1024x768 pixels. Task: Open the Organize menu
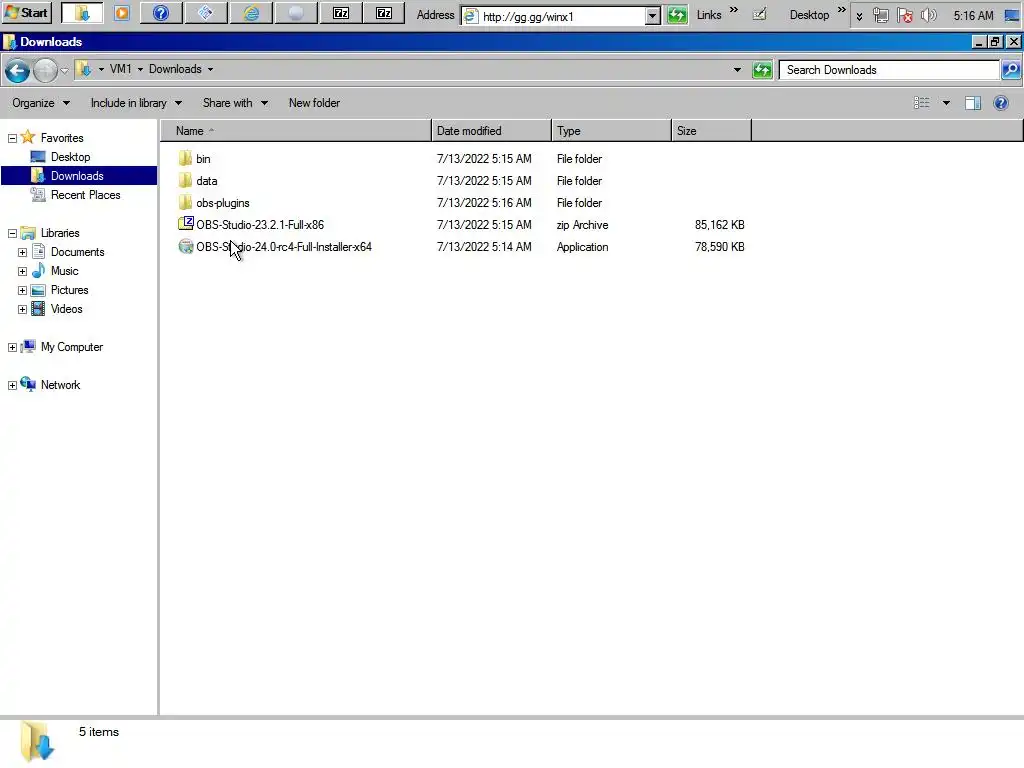[x=40, y=103]
